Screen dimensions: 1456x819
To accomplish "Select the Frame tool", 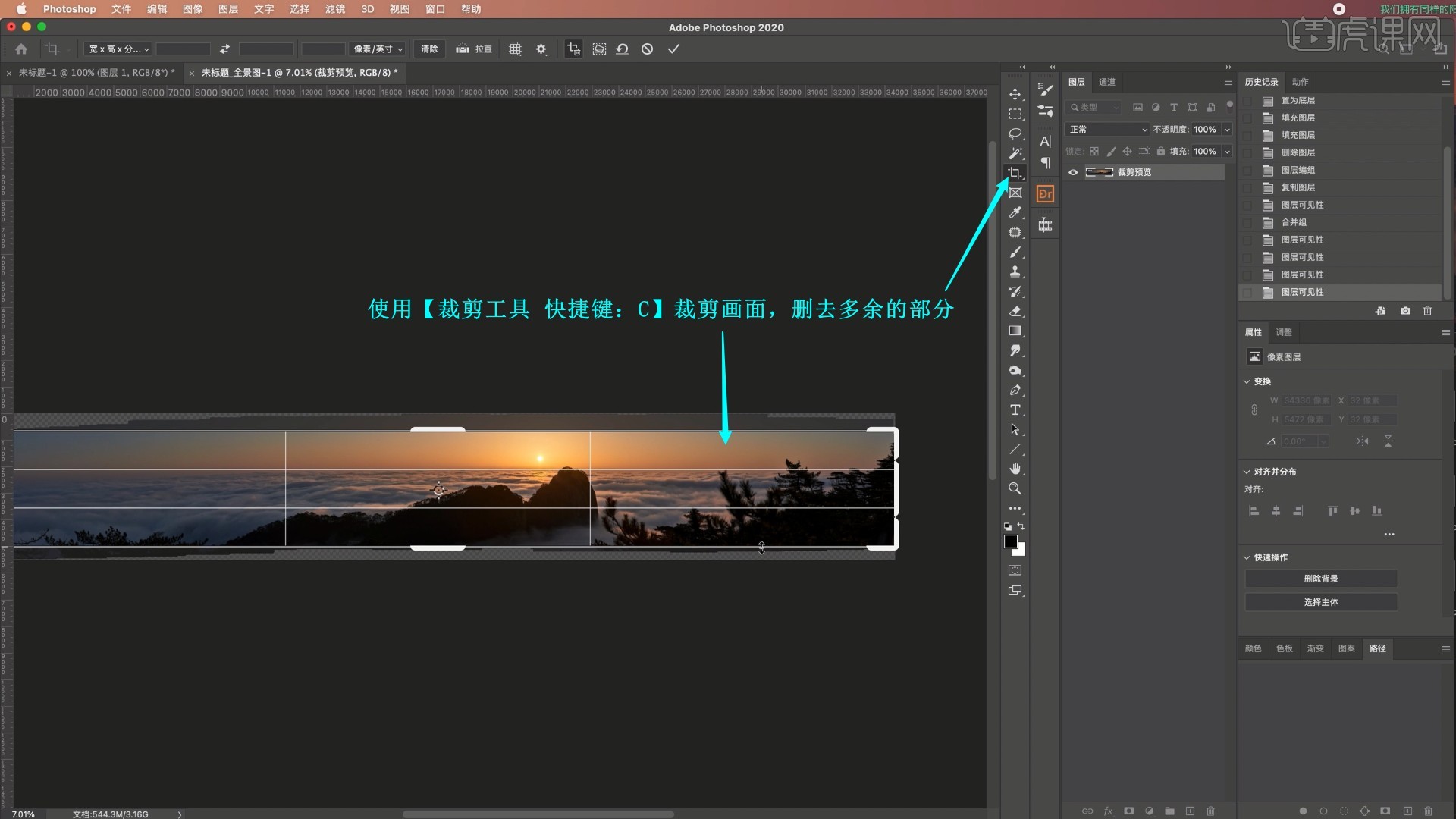I will pos(1015,193).
